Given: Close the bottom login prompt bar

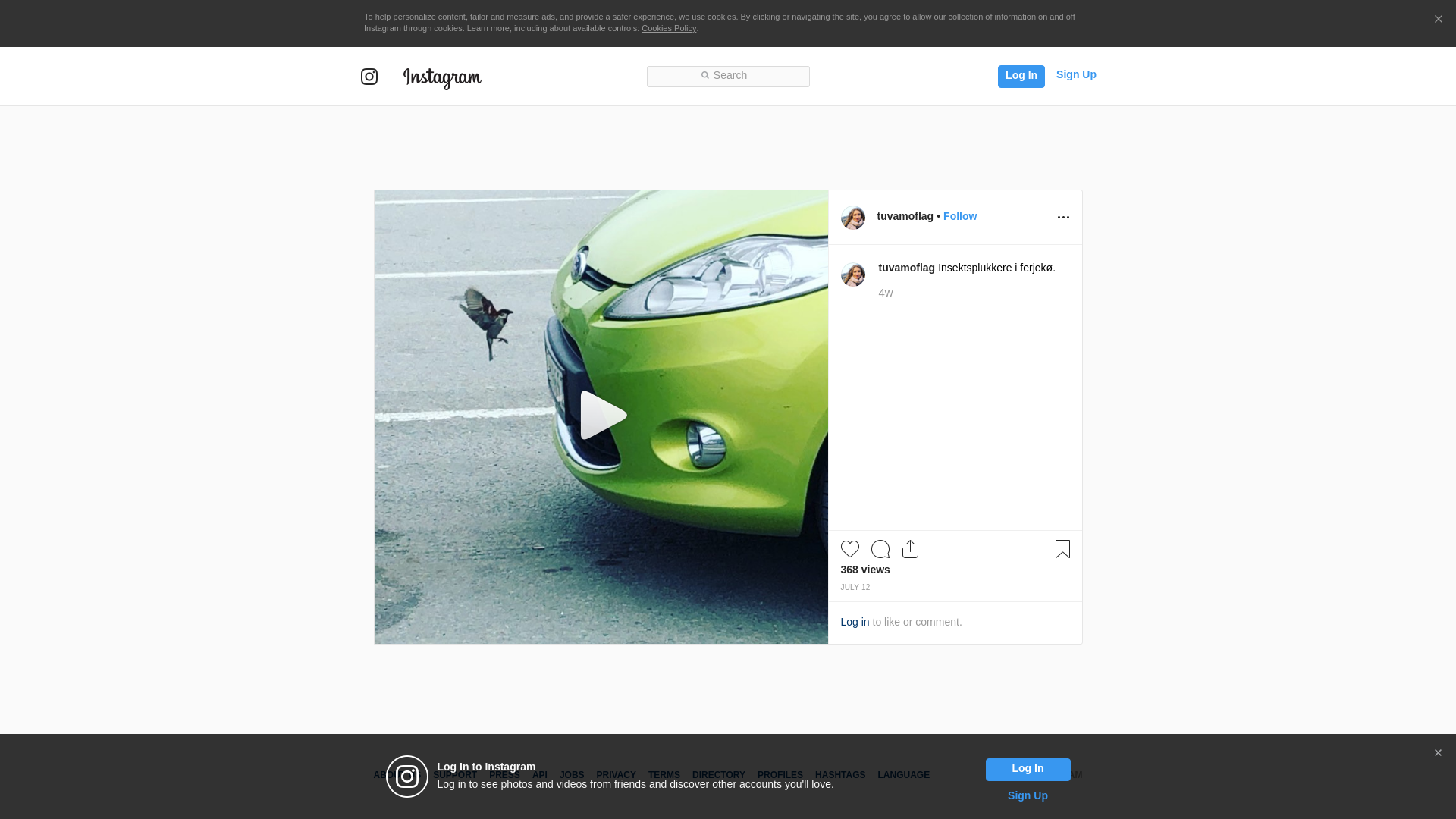Looking at the screenshot, I should pos(1438,753).
